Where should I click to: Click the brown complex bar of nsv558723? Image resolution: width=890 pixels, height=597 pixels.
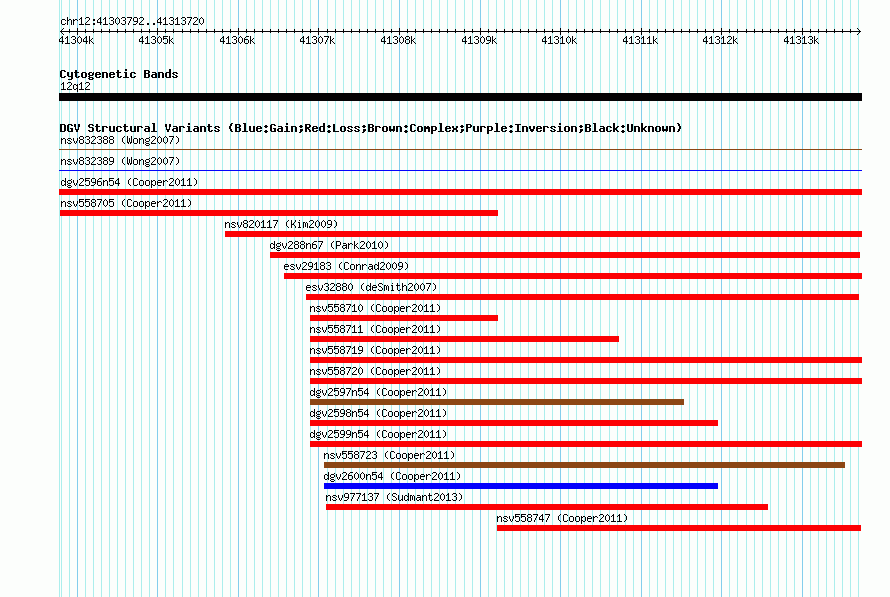[x=584, y=465]
